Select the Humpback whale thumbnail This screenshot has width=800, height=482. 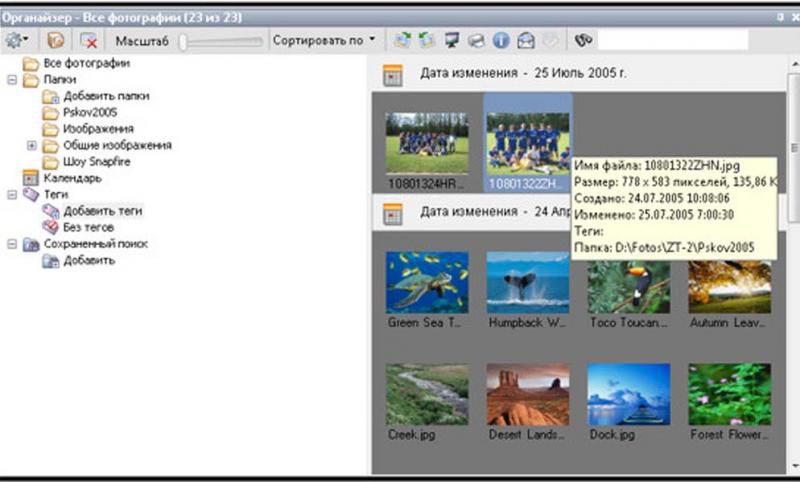527,283
